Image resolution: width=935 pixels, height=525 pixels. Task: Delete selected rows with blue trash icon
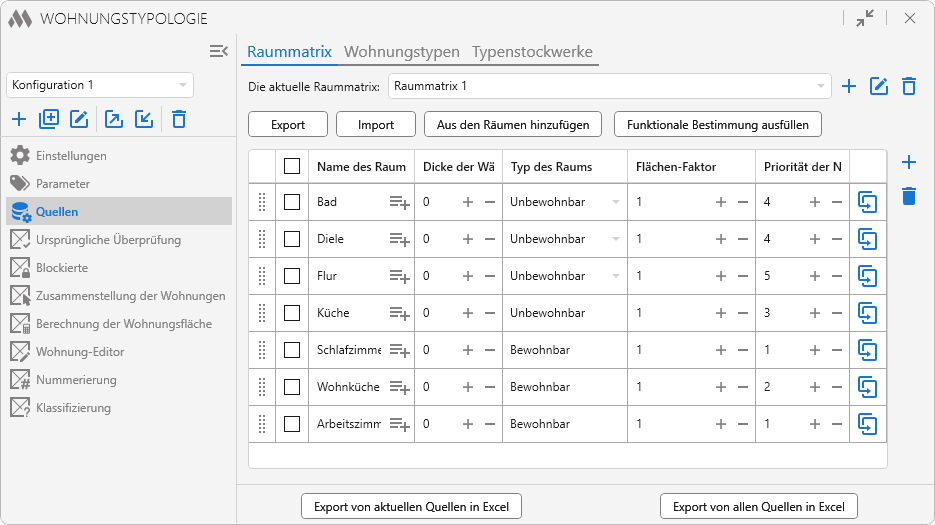(x=908, y=196)
